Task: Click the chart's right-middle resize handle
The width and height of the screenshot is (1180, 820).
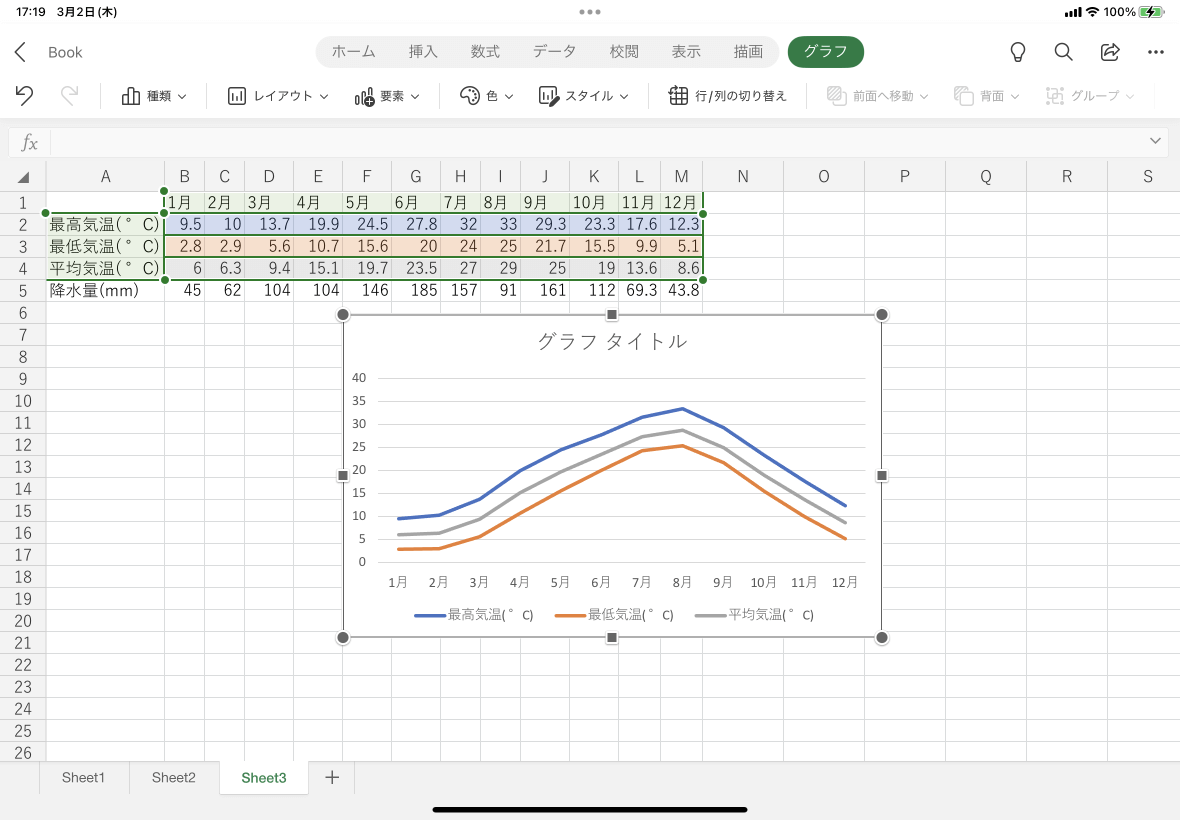Action: (x=882, y=475)
